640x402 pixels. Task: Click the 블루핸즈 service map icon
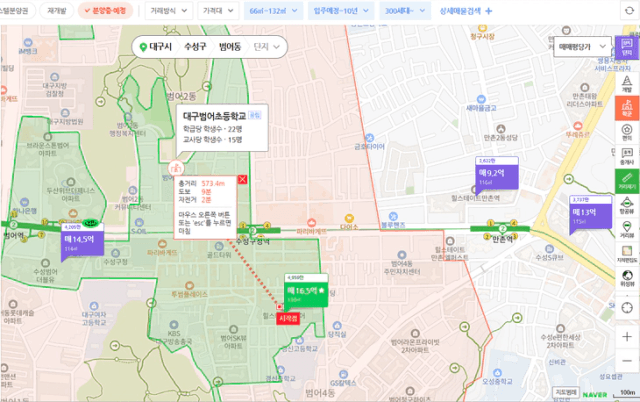(393, 216)
